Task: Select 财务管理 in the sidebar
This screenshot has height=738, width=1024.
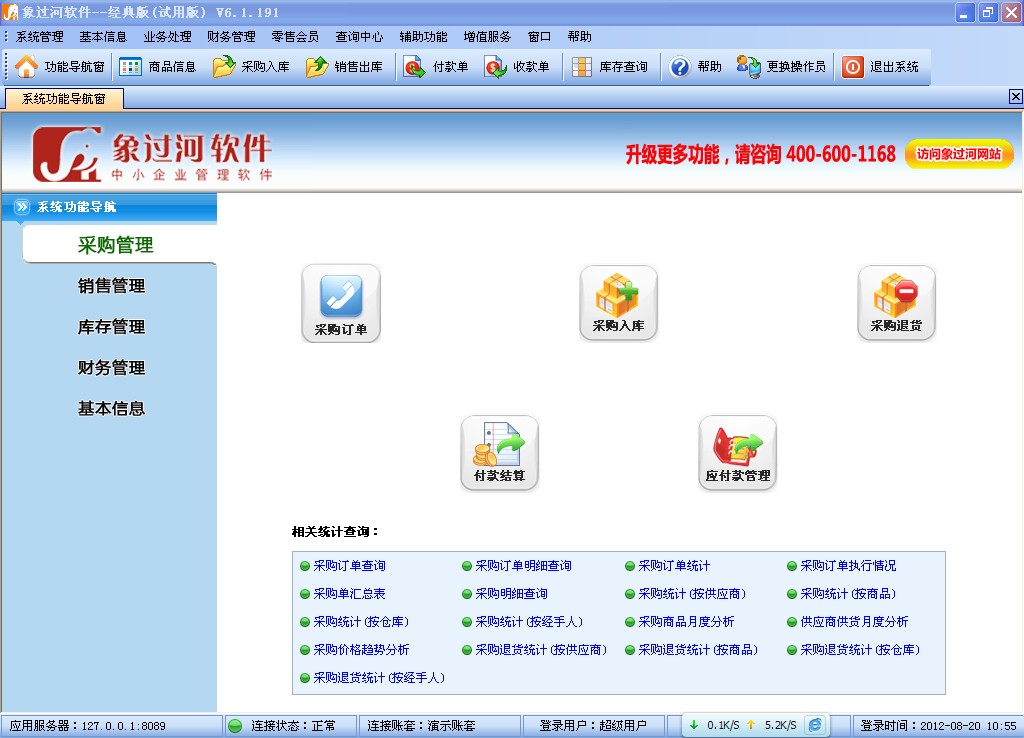Action: pos(112,368)
